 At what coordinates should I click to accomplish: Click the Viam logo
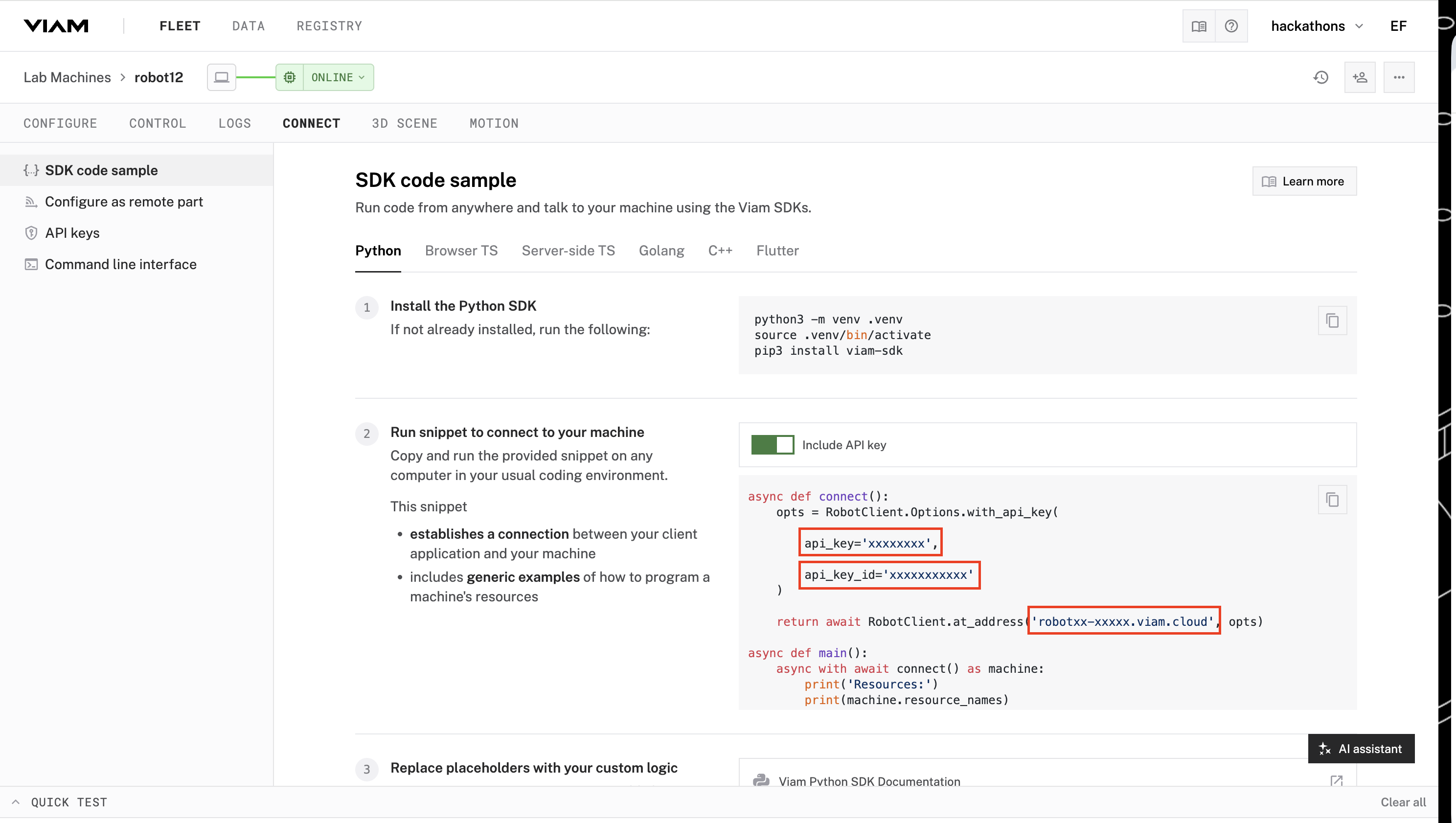click(x=56, y=26)
